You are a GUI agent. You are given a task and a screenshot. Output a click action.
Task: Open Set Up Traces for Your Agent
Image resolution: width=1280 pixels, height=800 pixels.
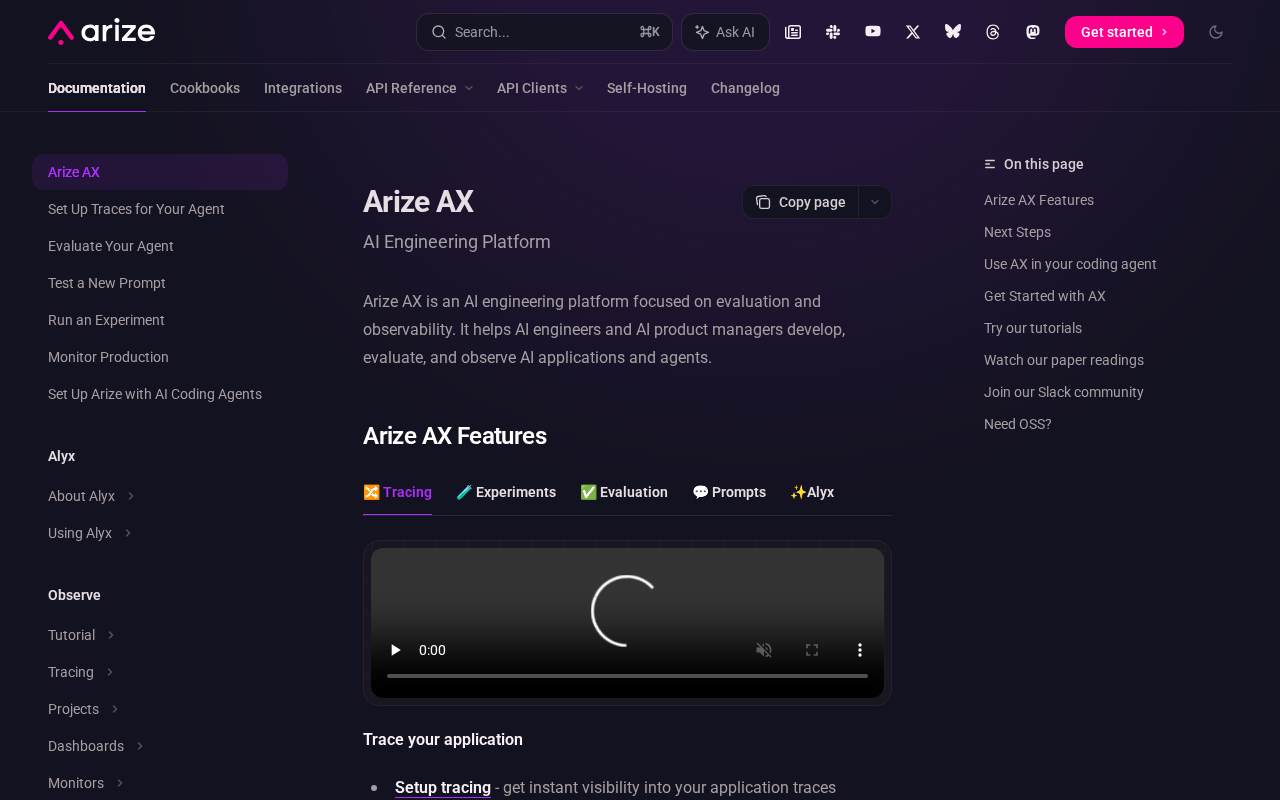click(x=136, y=209)
